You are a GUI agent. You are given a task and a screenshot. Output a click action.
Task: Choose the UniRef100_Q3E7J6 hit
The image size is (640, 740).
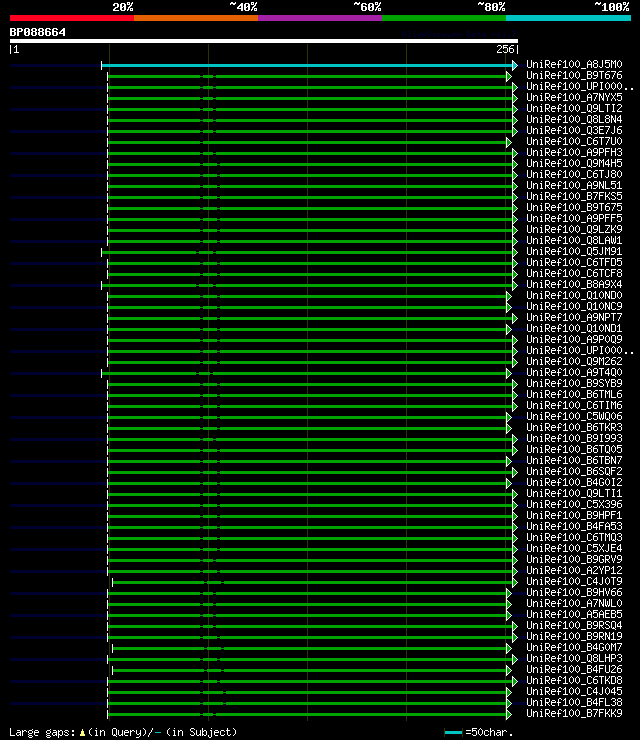click(574, 130)
